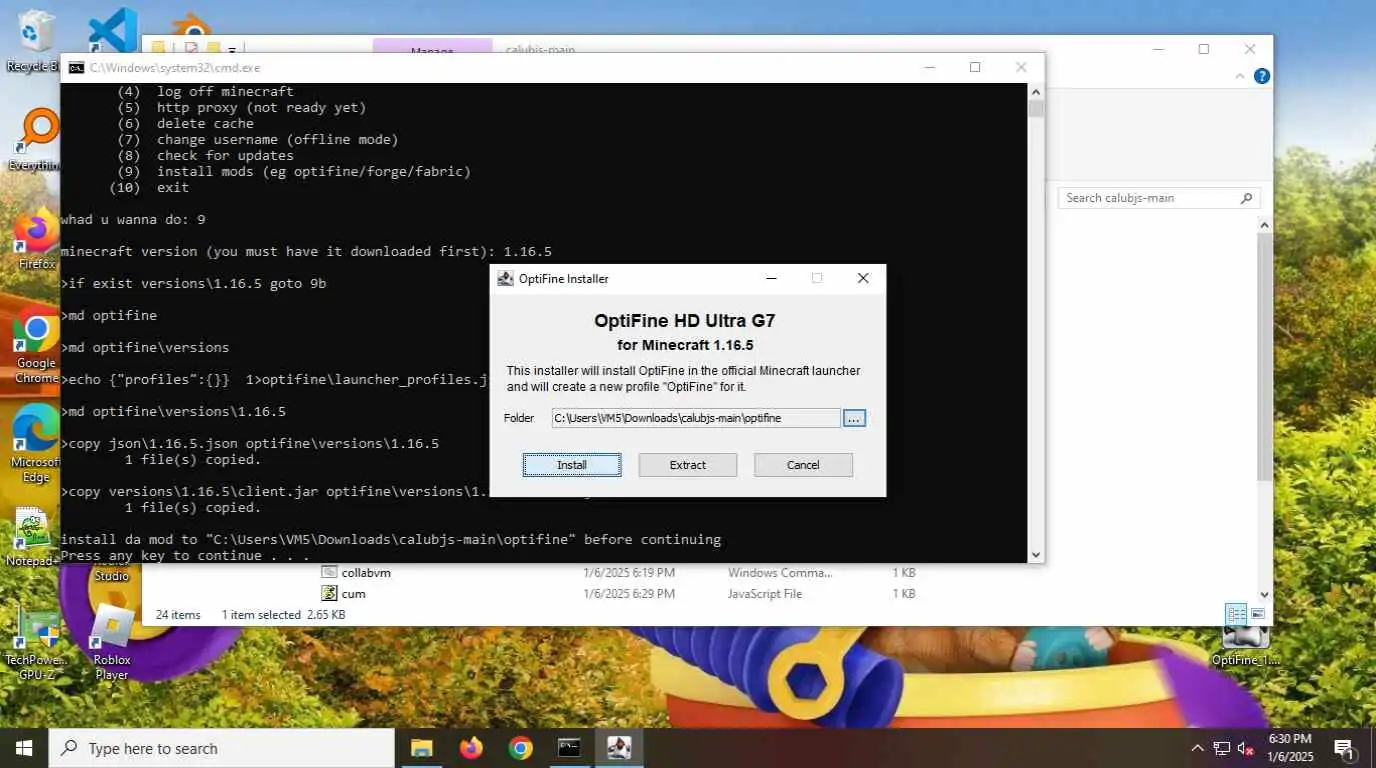Click the Explorer file list scroll down arrow
This screenshot has height=768, width=1376.
tap(1265, 594)
